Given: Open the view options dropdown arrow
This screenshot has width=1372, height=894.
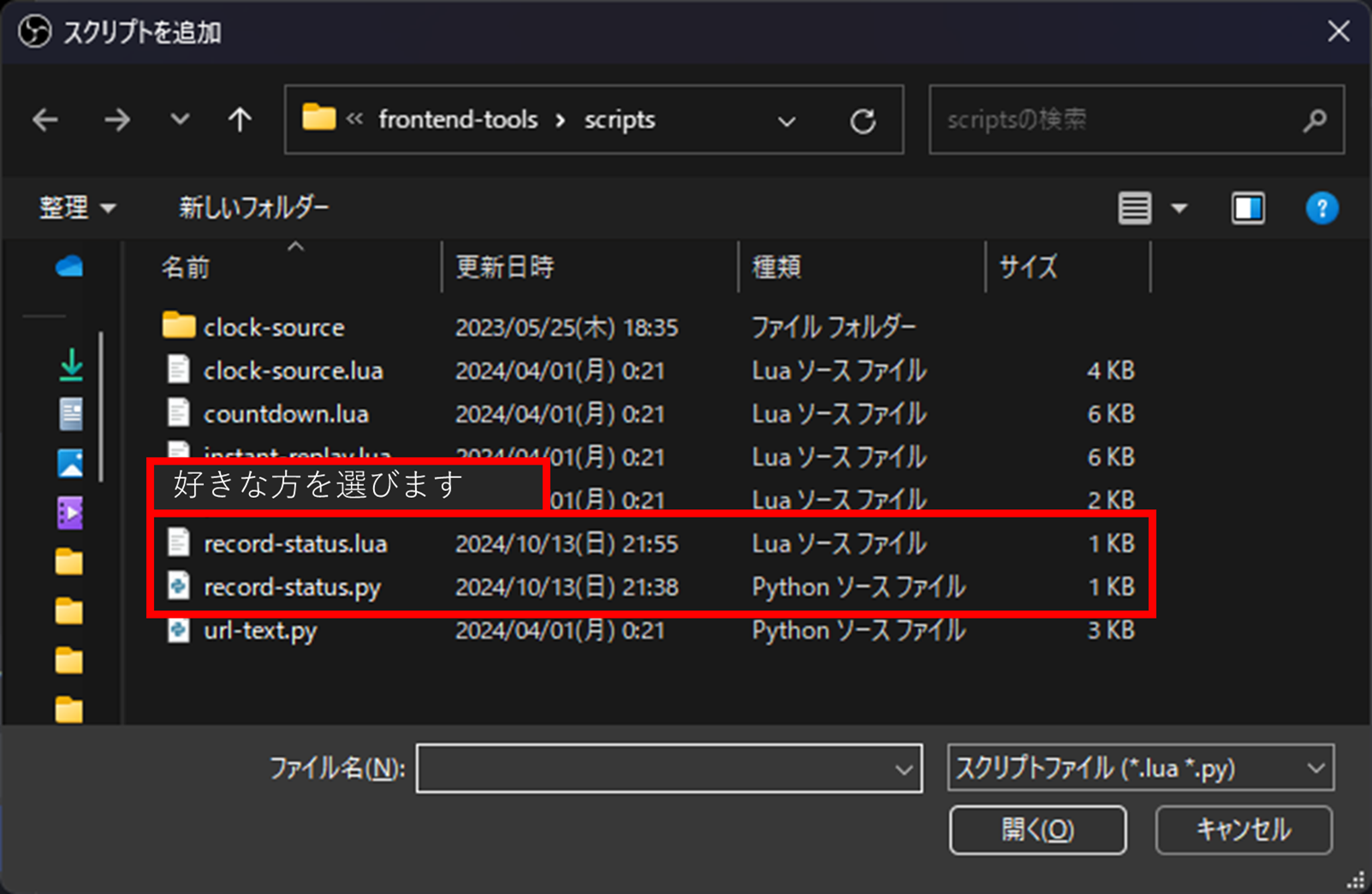Looking at the screenshot, I should click(1179, 208).
